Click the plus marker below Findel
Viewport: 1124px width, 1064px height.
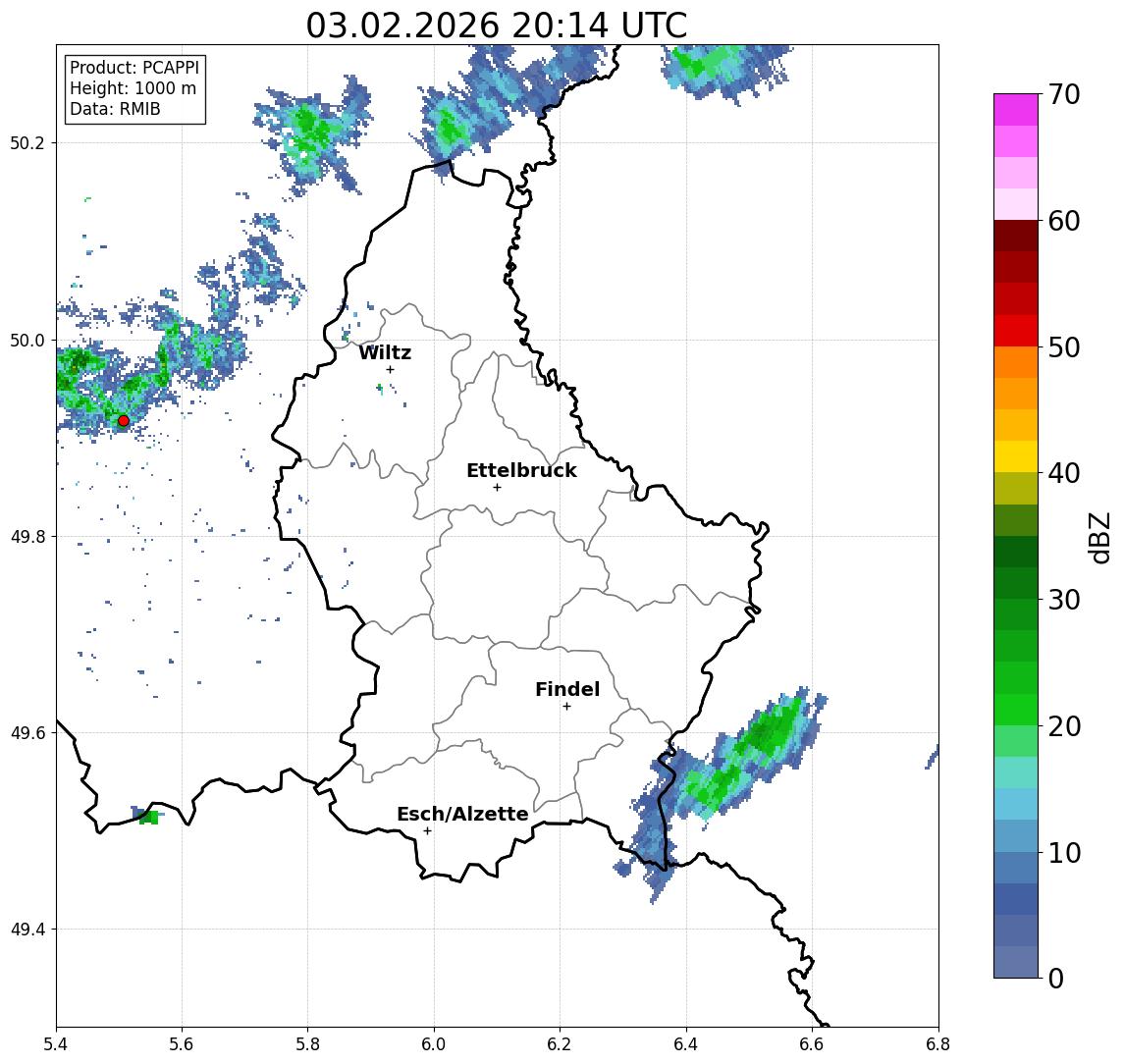[x=566, y=707]
